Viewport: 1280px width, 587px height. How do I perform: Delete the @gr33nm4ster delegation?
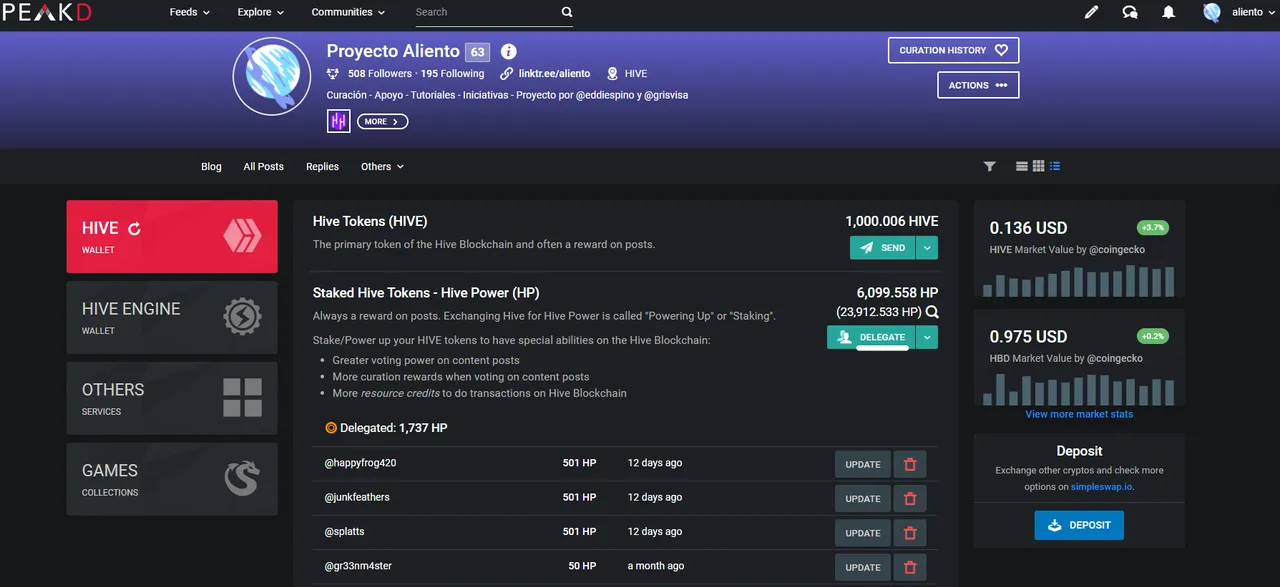(x=910, y=567)
